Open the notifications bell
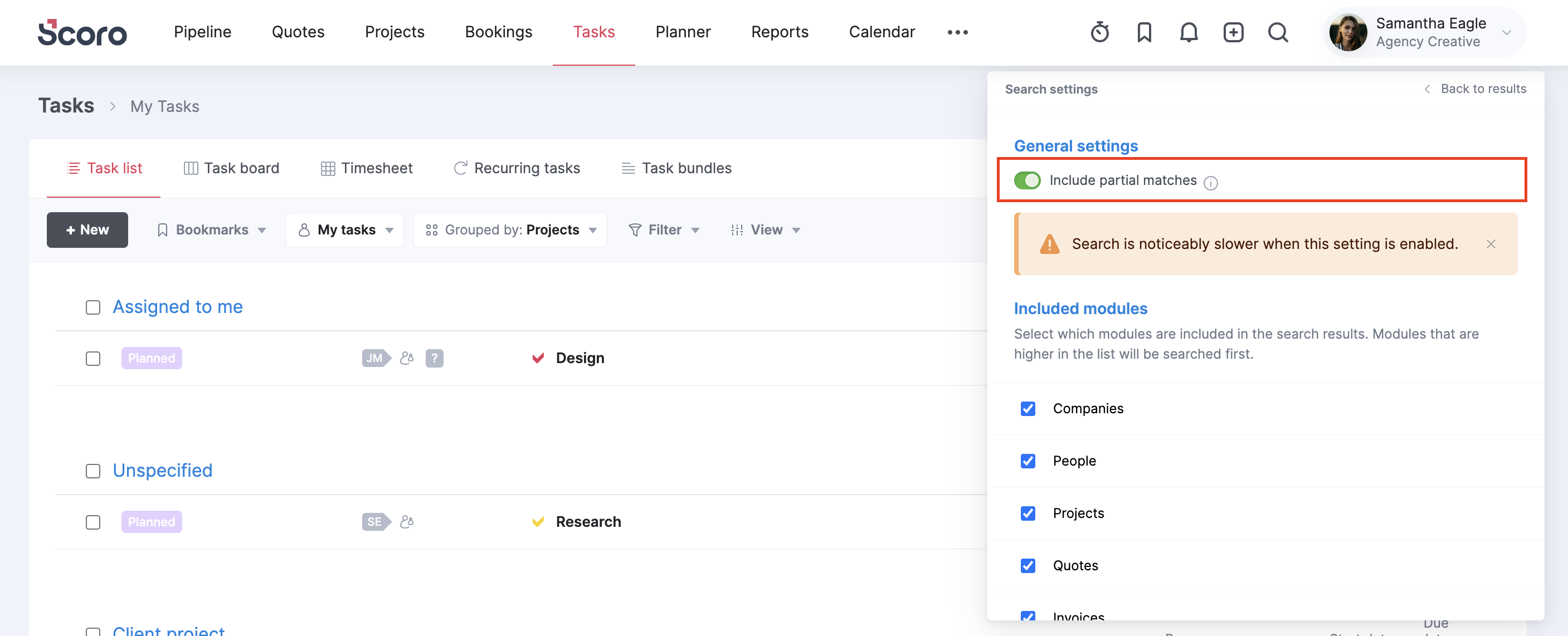This screenshot has height=636, width=1568. pyautogui.click(x=1188, y=32)
